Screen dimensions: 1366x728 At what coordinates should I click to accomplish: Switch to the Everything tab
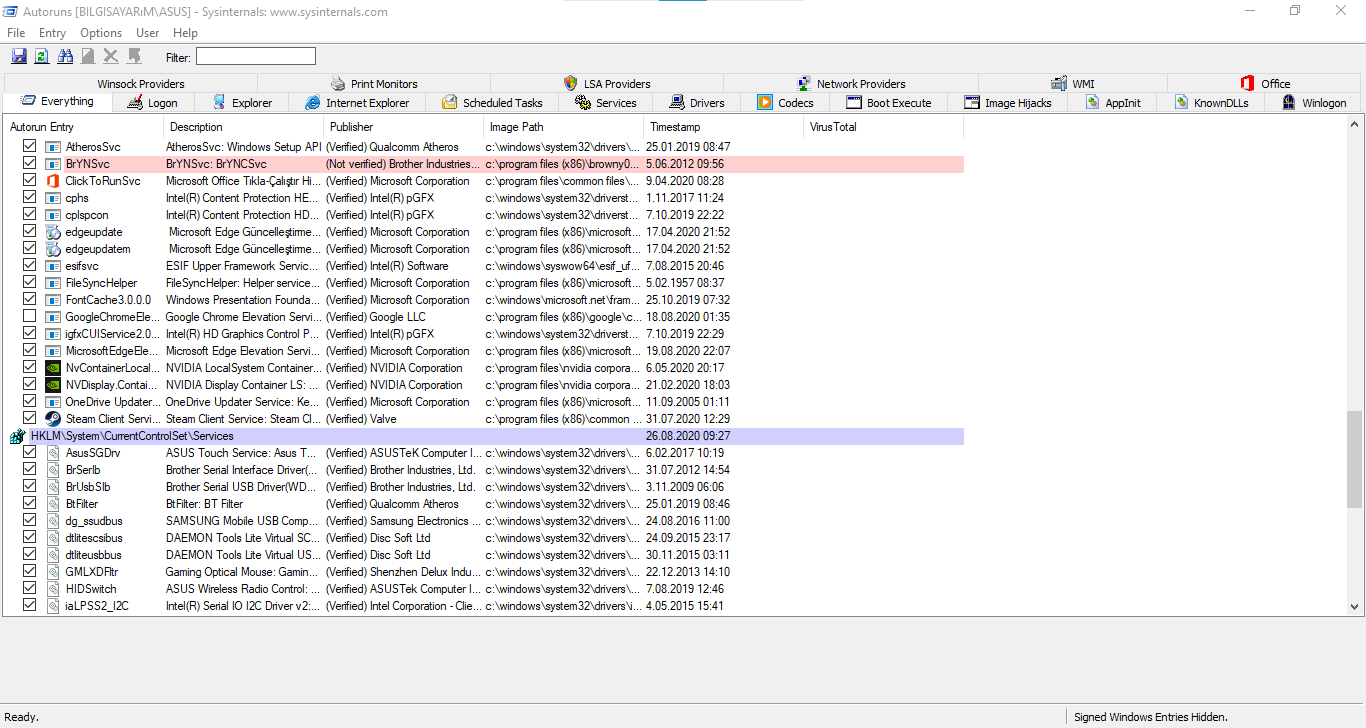point(57,101)
